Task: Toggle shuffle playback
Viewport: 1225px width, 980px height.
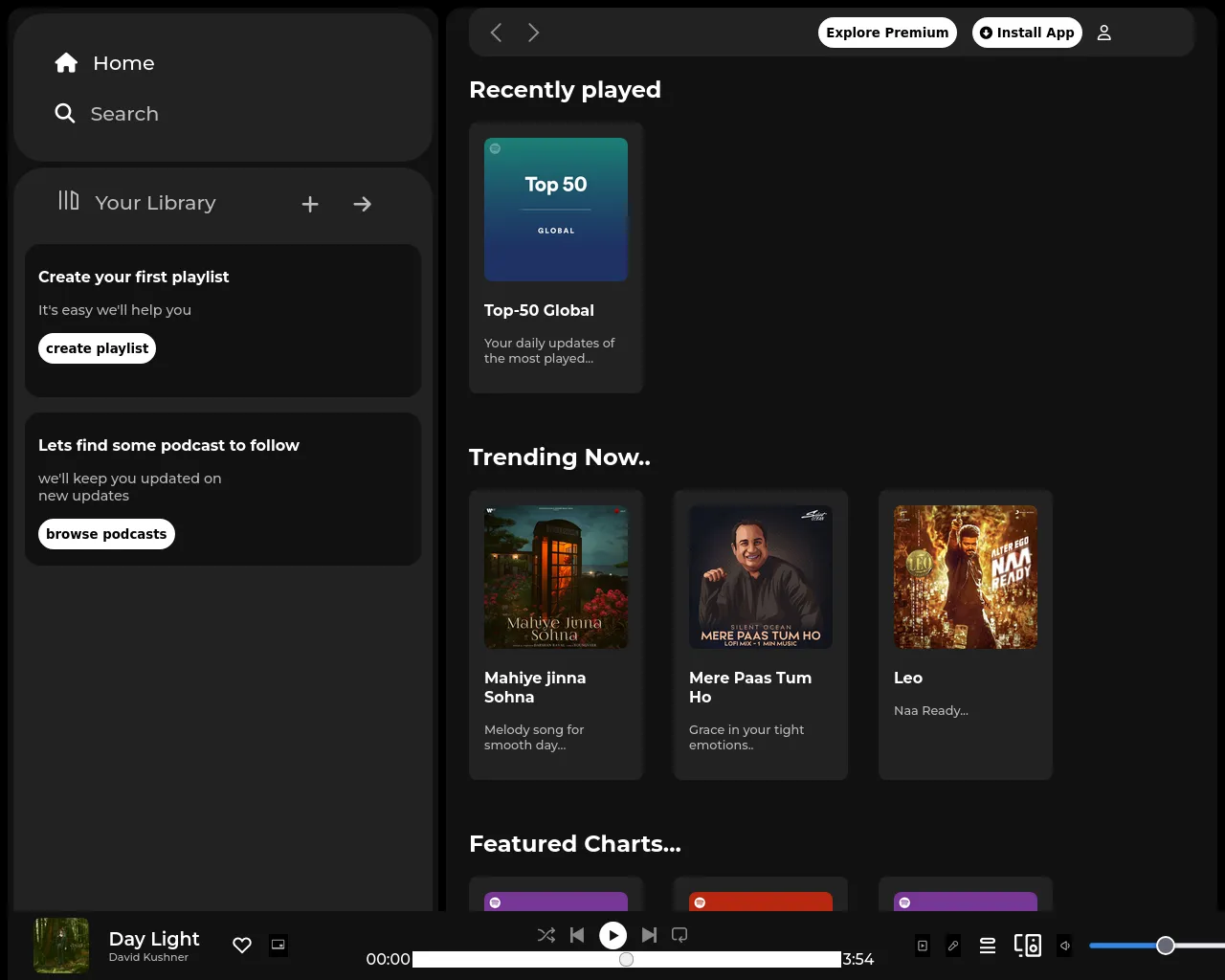Action: [x=546, y=935]
